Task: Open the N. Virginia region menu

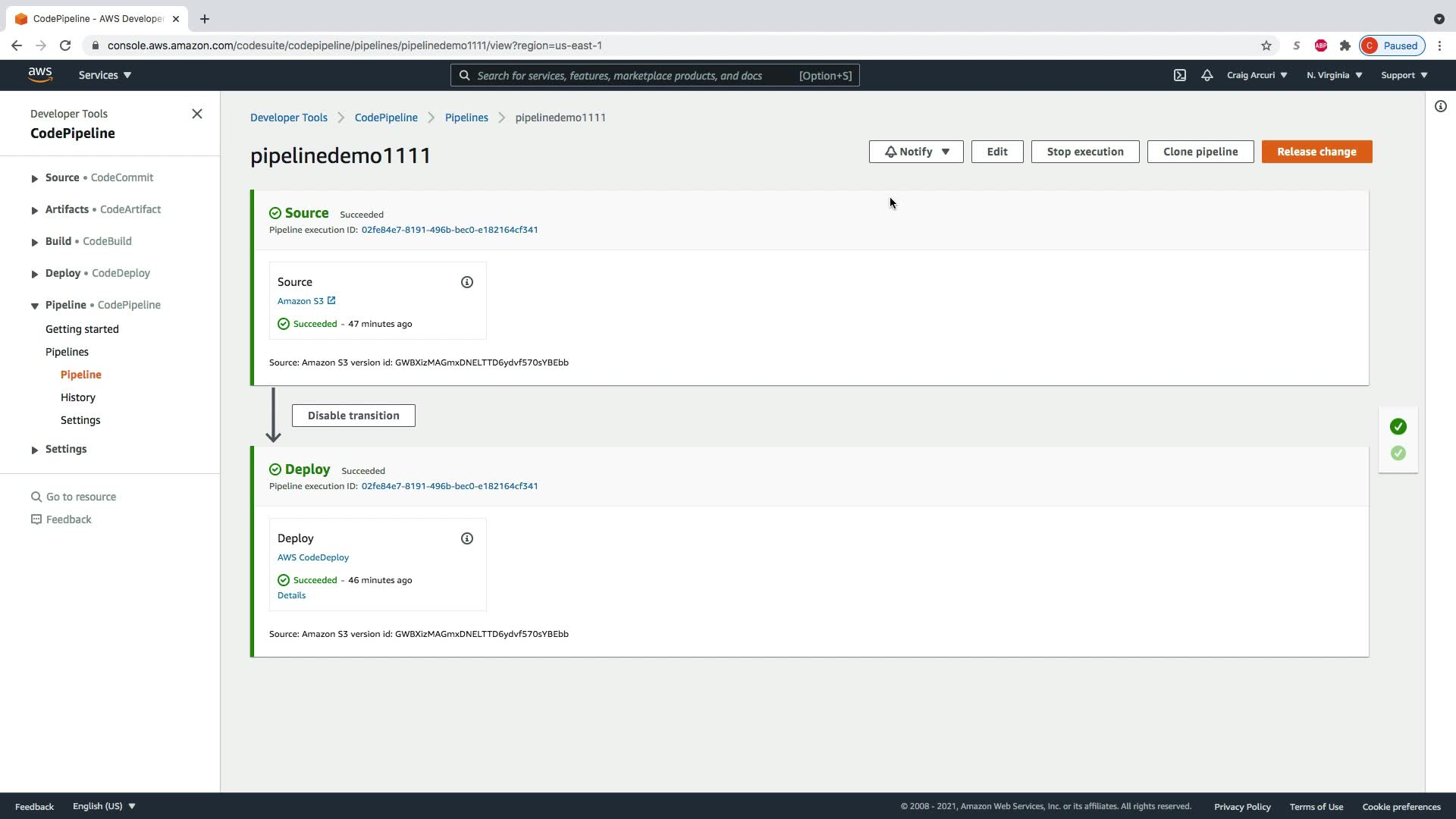Action: point(1334,75)
